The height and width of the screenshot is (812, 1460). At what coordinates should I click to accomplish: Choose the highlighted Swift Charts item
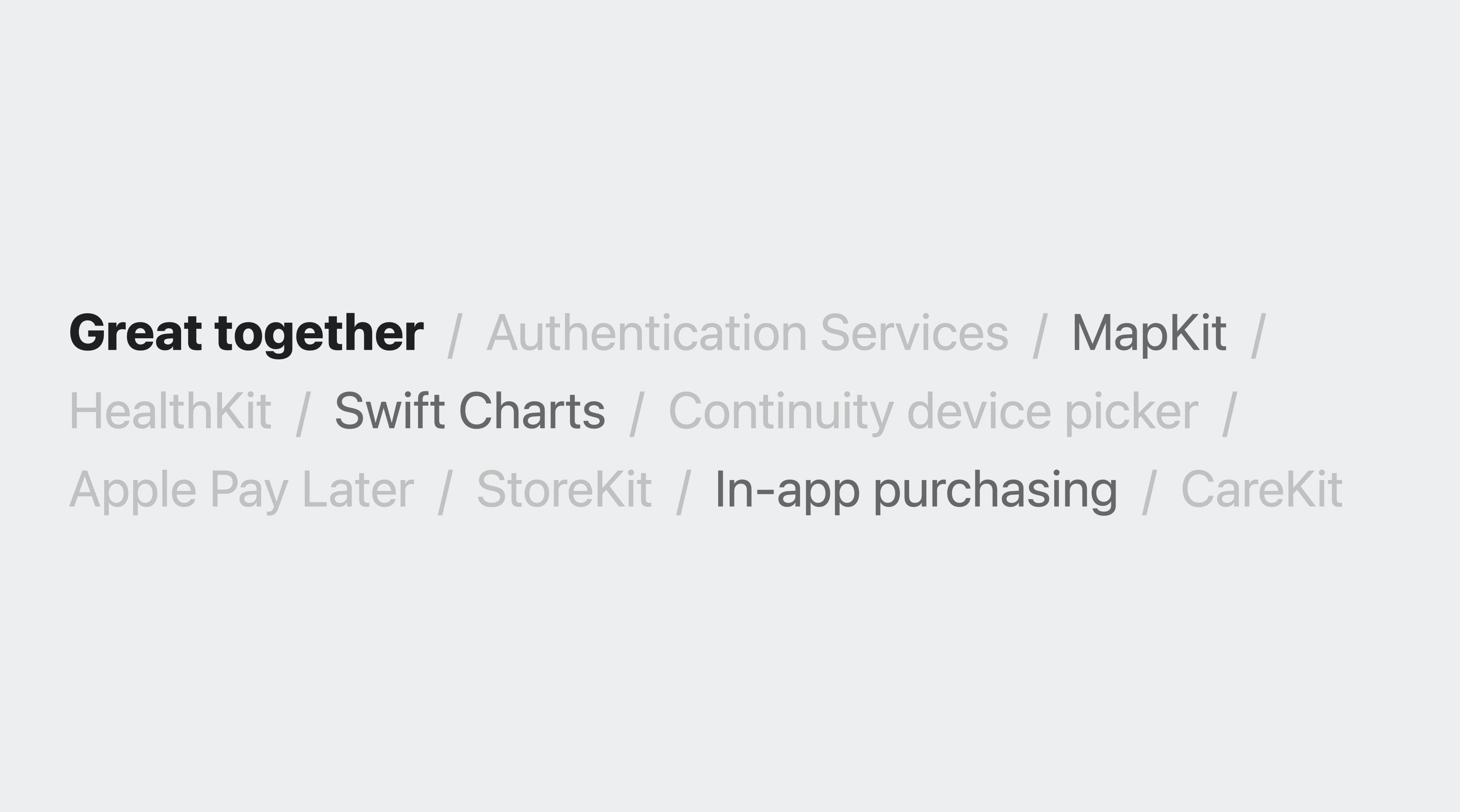[x=470, y=411]
